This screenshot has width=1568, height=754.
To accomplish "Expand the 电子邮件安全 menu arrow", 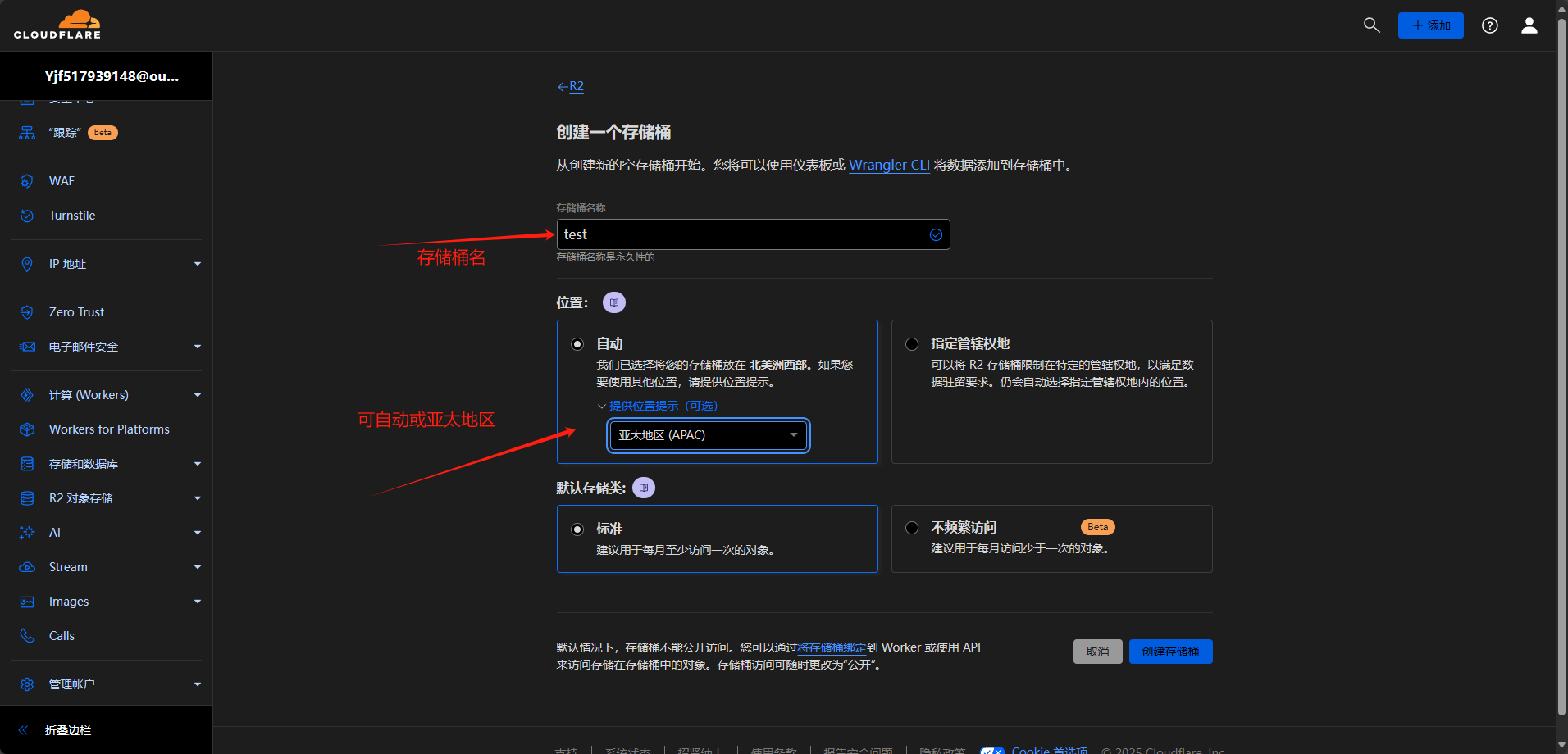I will tap(198, 347).
